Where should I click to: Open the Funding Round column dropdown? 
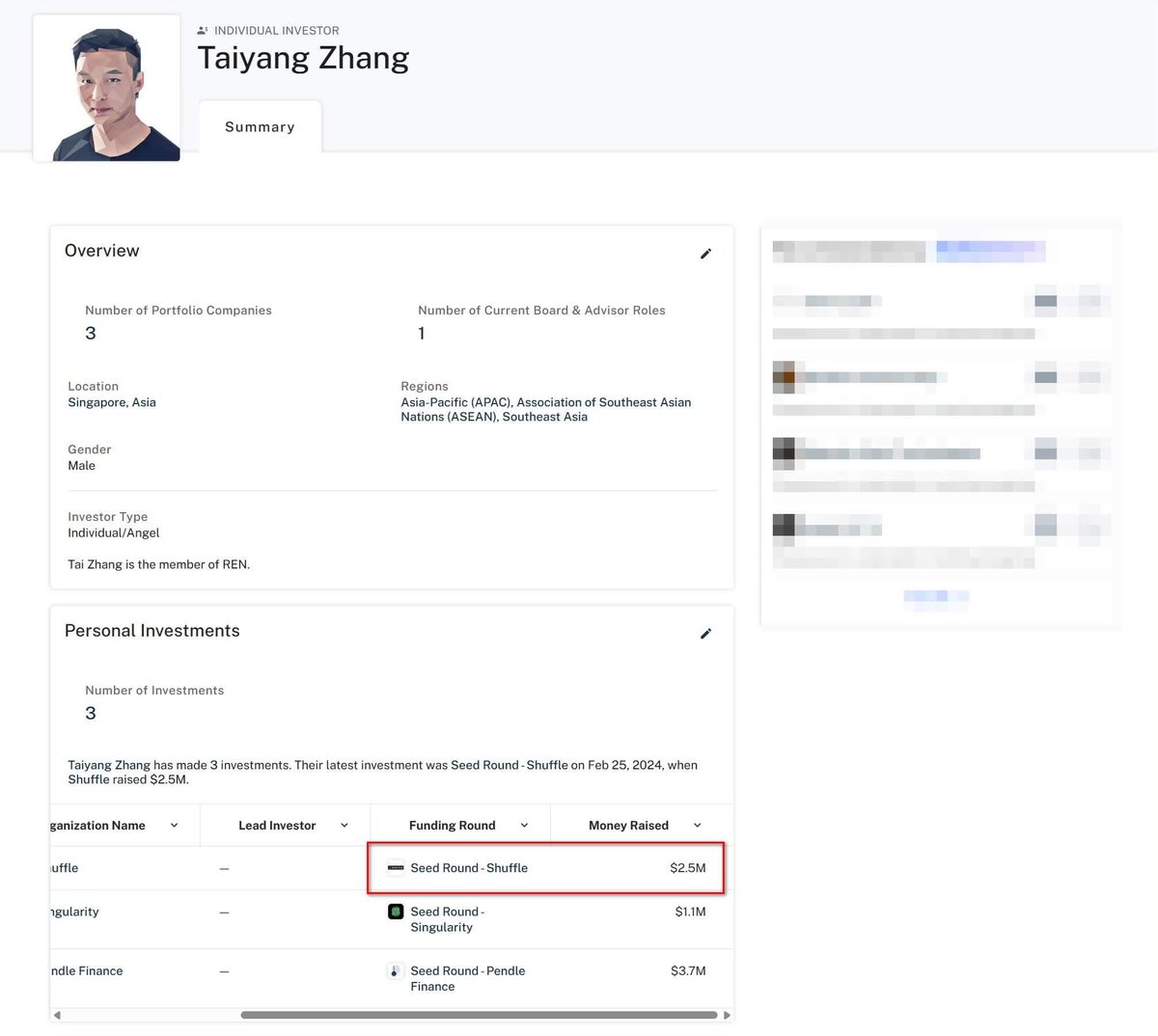point(524,826)
